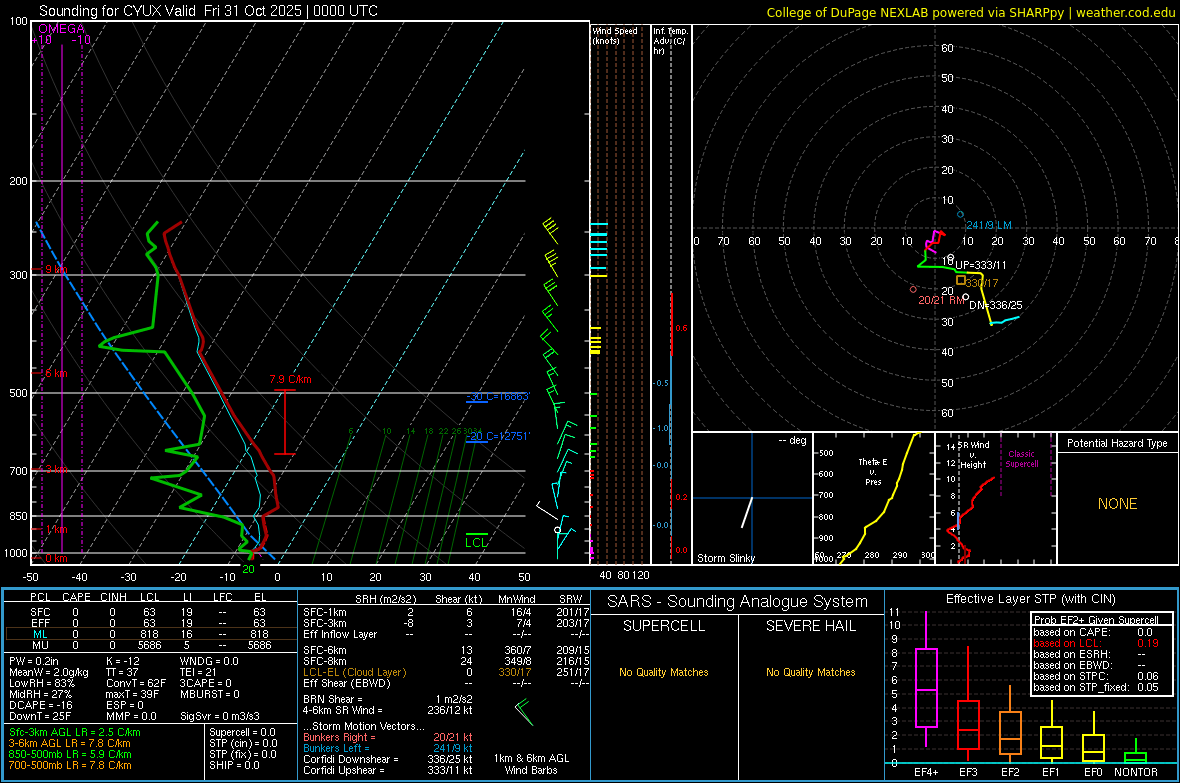The image size is (1180, 783).
Task: Select the SFC parcel row label
Action: click(x=40, y=612)
